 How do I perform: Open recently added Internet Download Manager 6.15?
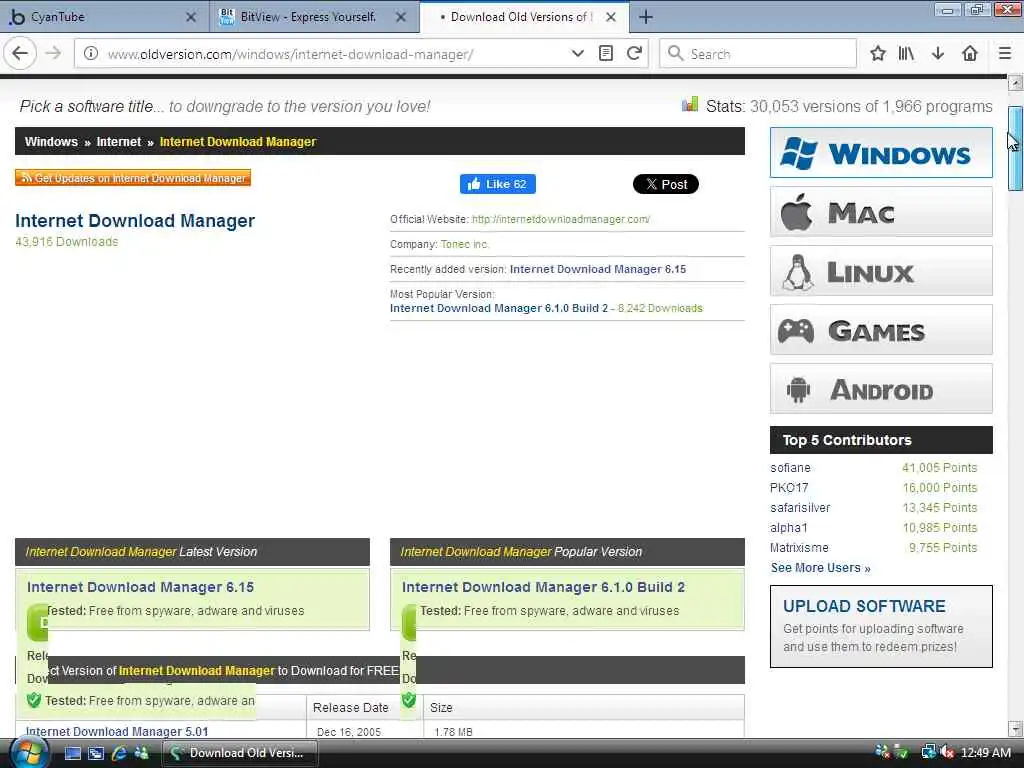click(x=598, y=269)
